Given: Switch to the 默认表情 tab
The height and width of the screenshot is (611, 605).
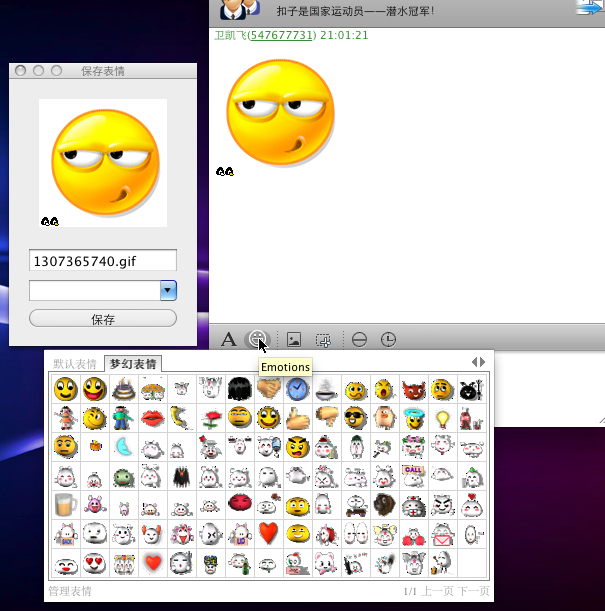Looking at the screenshot, I should click(x=75, y=364).
